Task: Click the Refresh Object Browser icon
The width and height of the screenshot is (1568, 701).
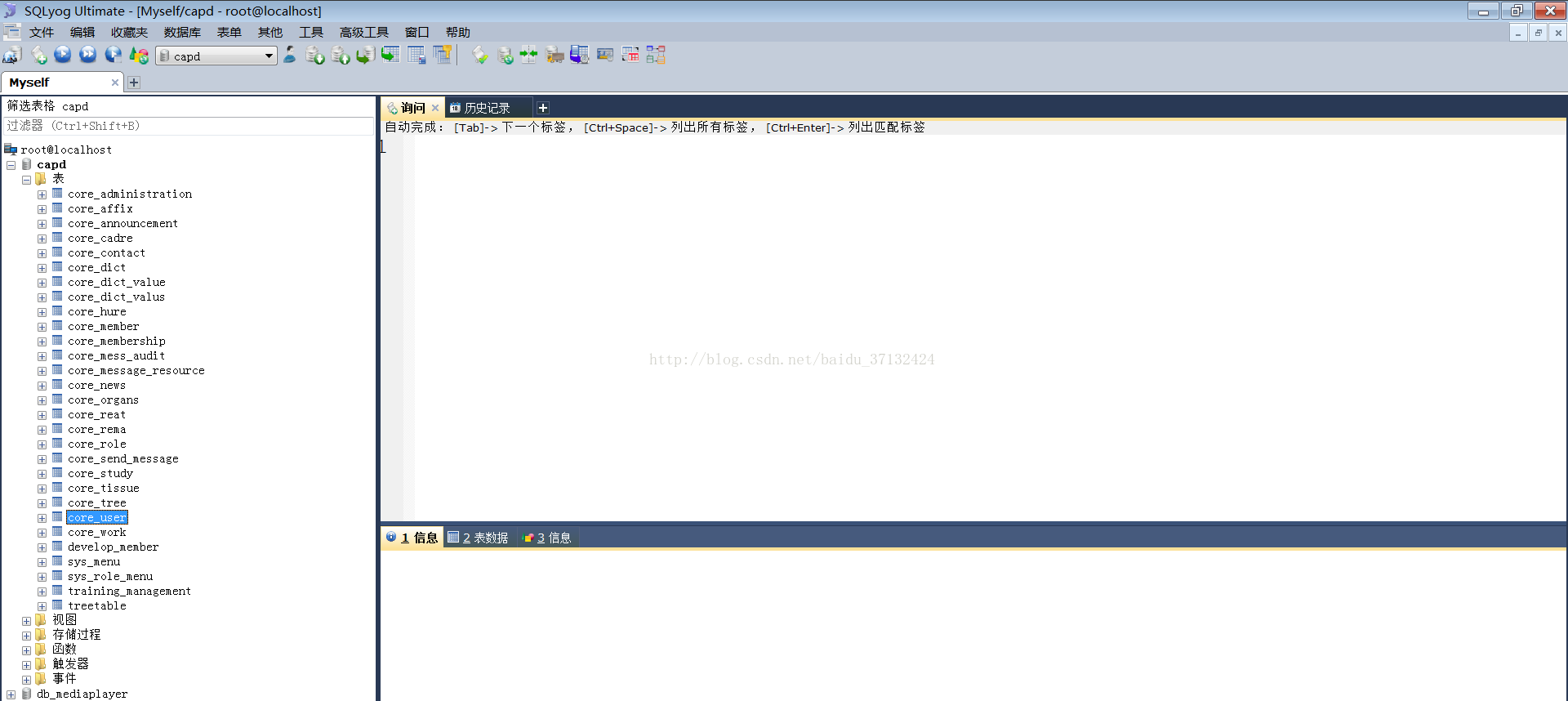Action: click(x=139, y=55)
